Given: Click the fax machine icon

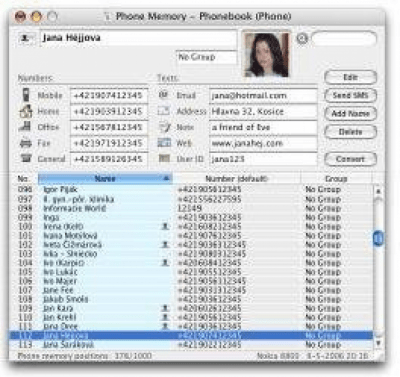Looking at the screenshot, I should point(25,143).
